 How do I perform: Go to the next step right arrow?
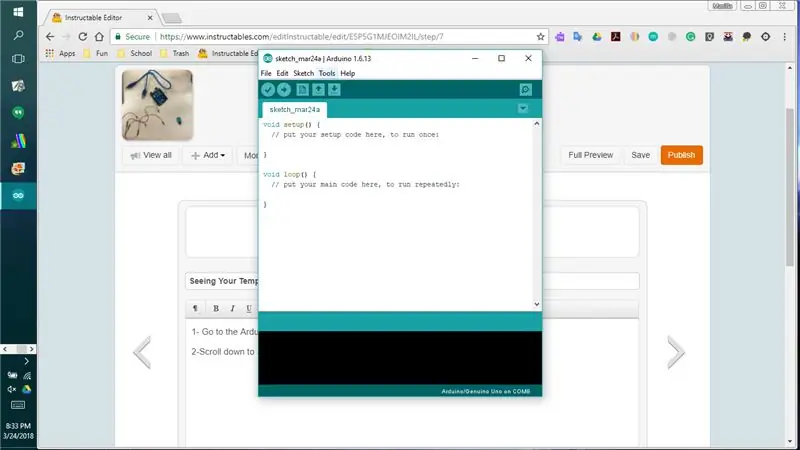click(676, 352)
